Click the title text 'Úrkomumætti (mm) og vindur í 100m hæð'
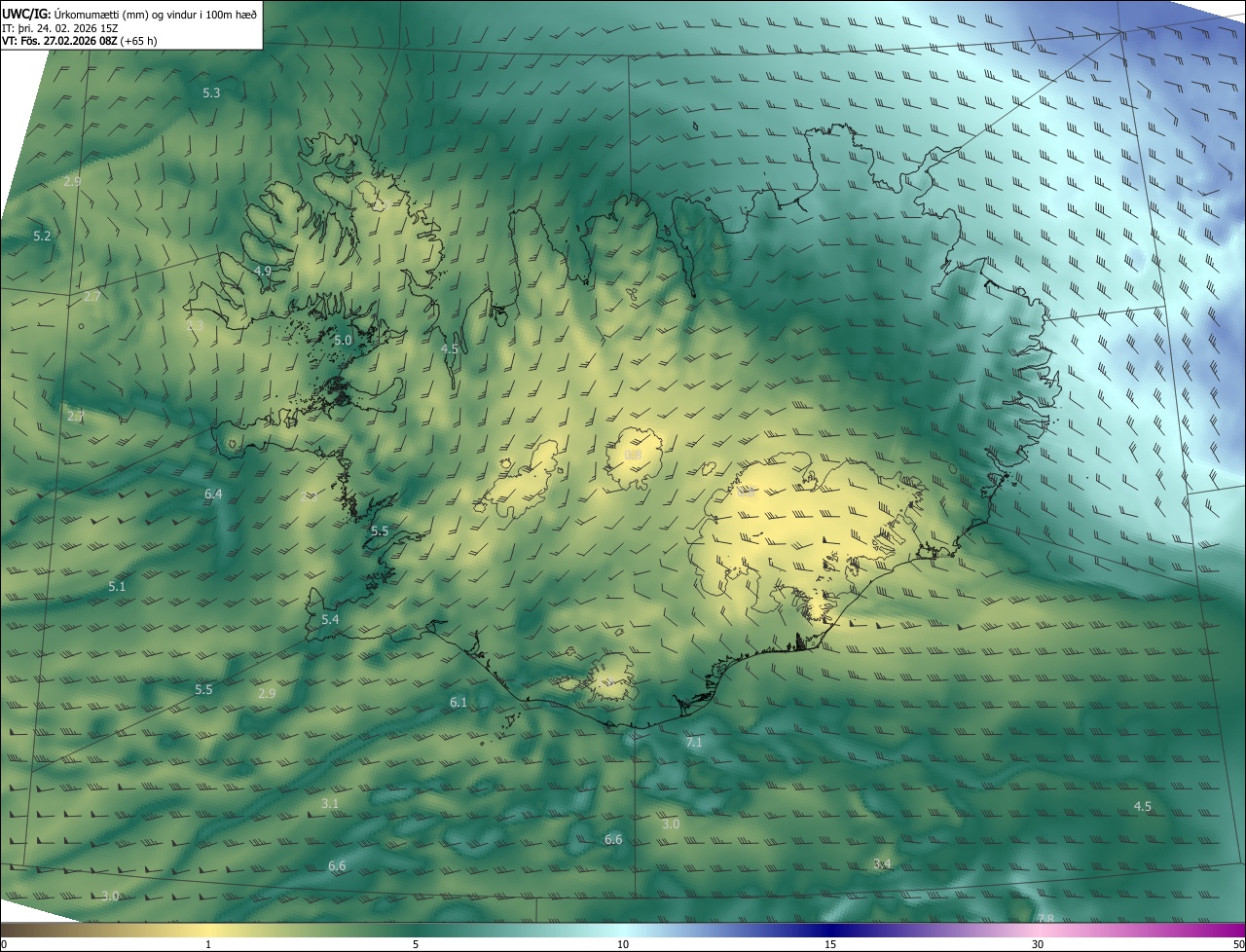 tap(156, 14)
